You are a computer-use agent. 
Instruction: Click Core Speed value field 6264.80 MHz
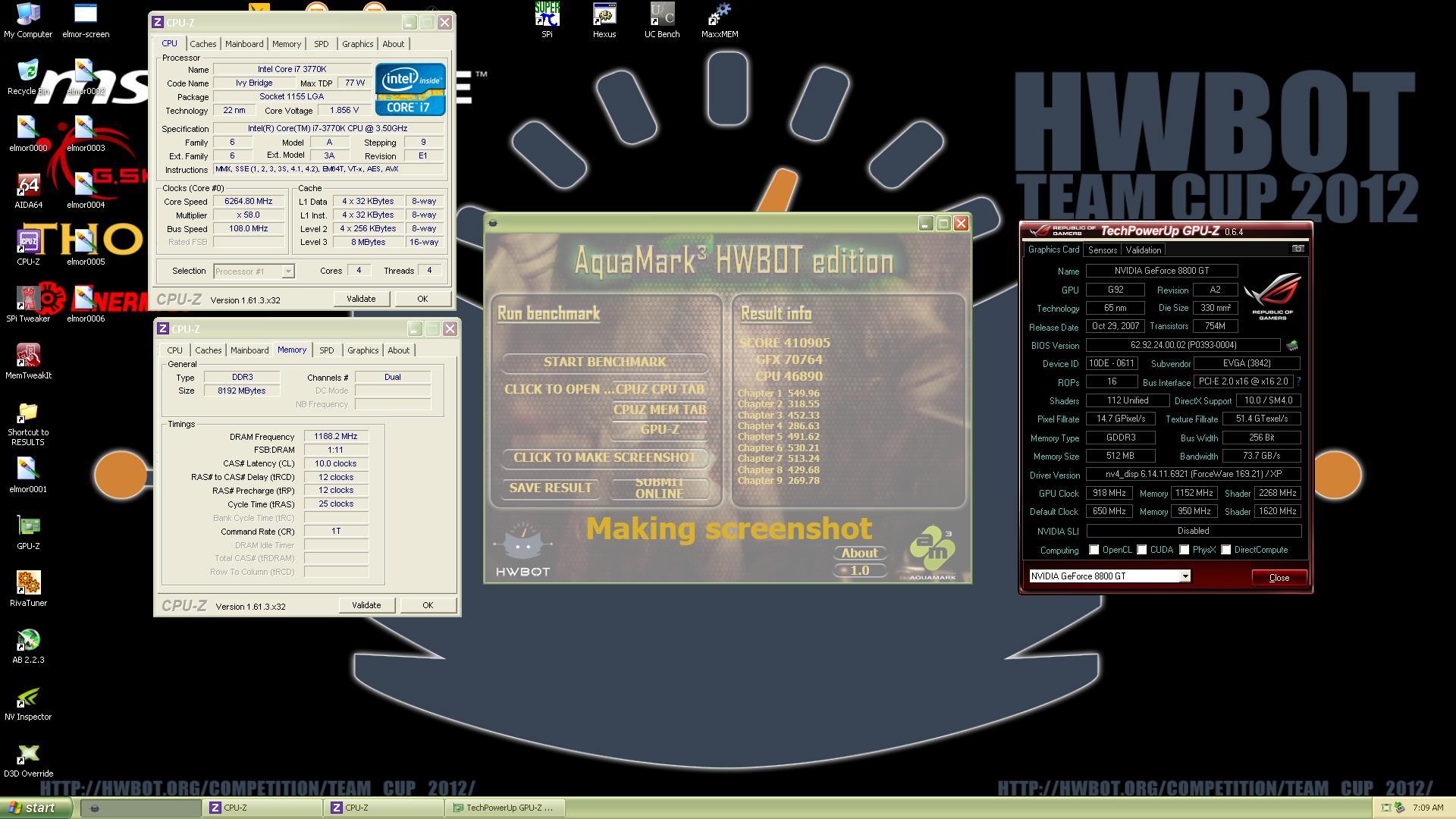[249, 201]
